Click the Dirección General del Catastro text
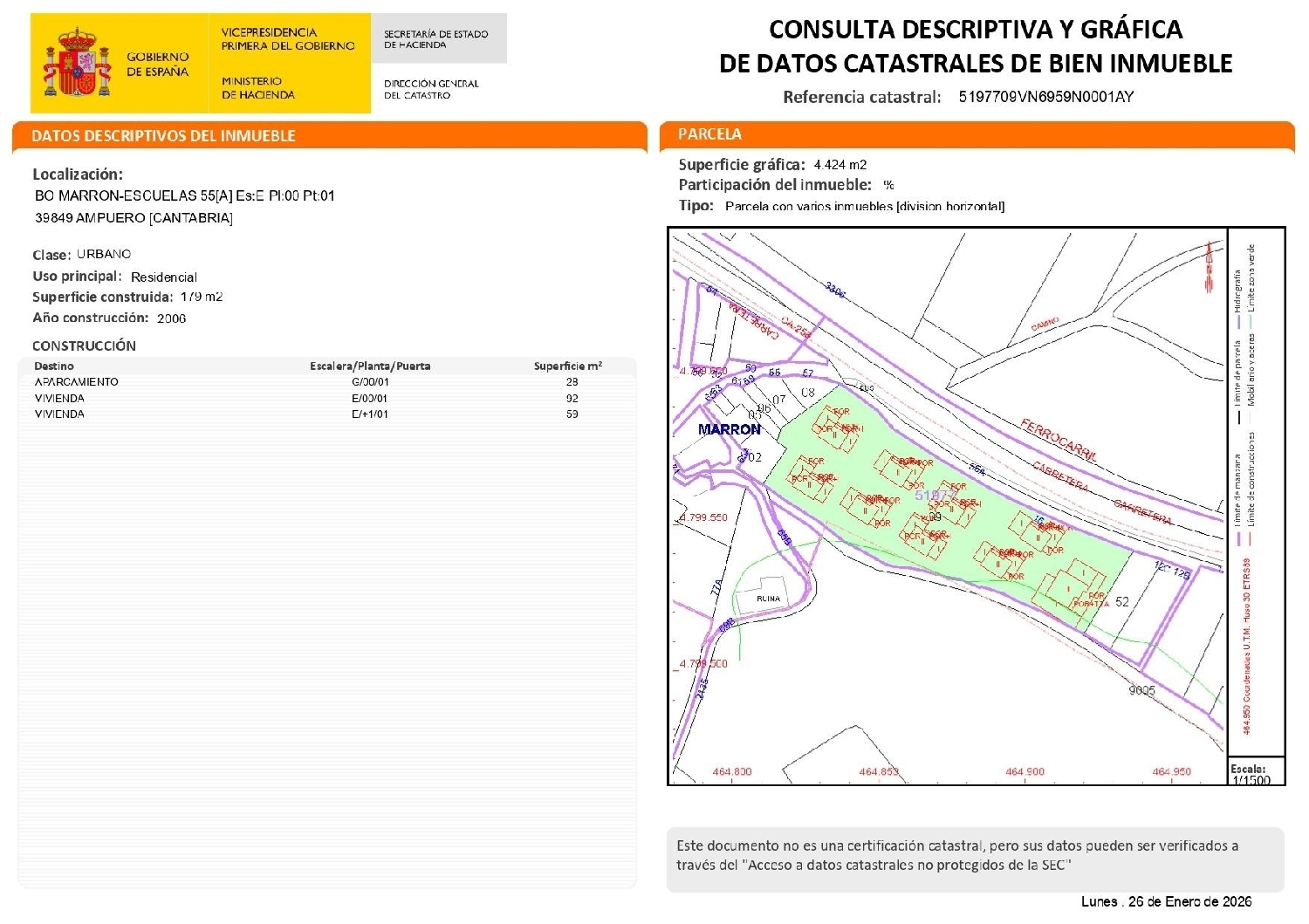 click(x=431, y=89)
